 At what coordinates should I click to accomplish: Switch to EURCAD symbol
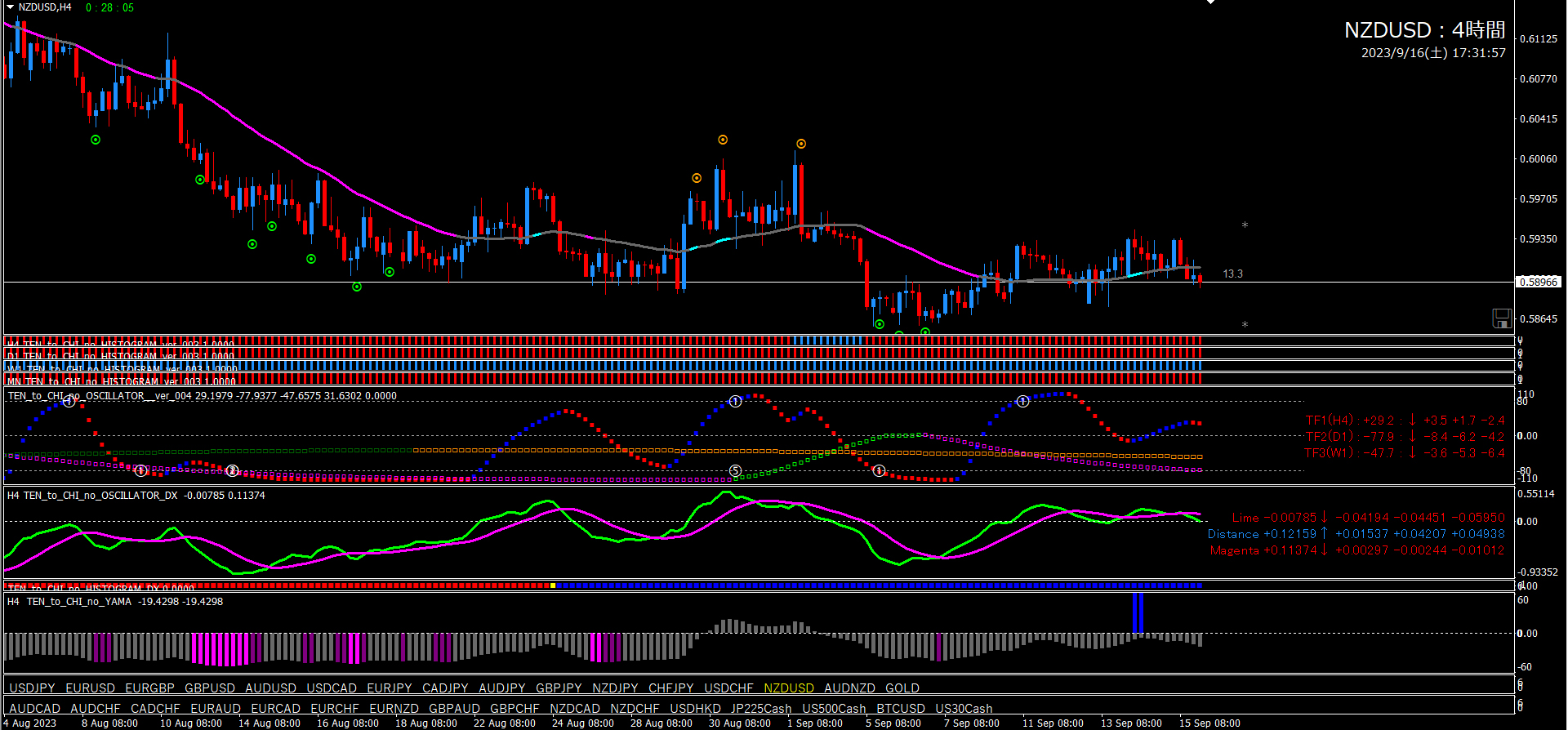pyautogui.click(x=275, y=709)
